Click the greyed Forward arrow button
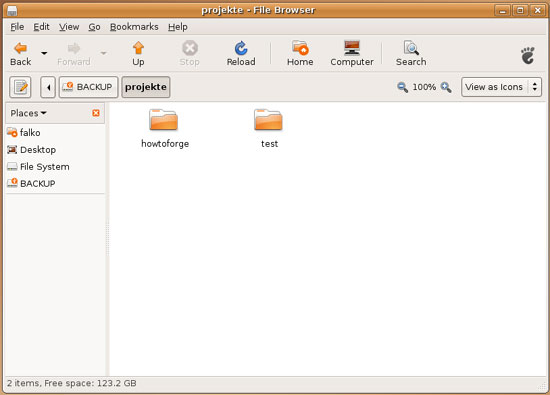Viewport: 550px width, 395px height. point(74,54)
